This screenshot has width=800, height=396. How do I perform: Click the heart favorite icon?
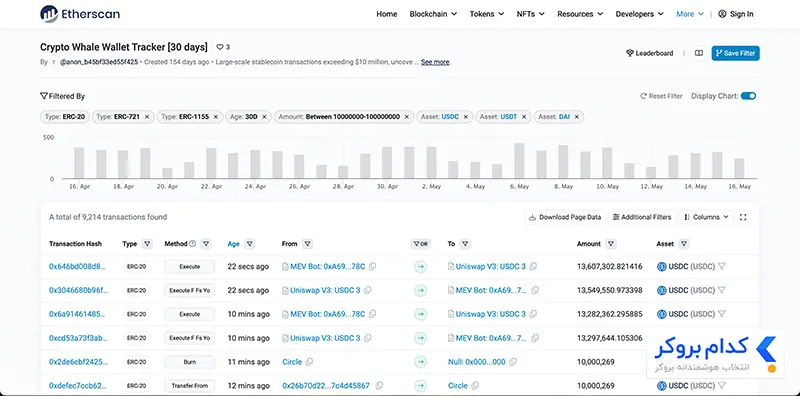(220, 47)
